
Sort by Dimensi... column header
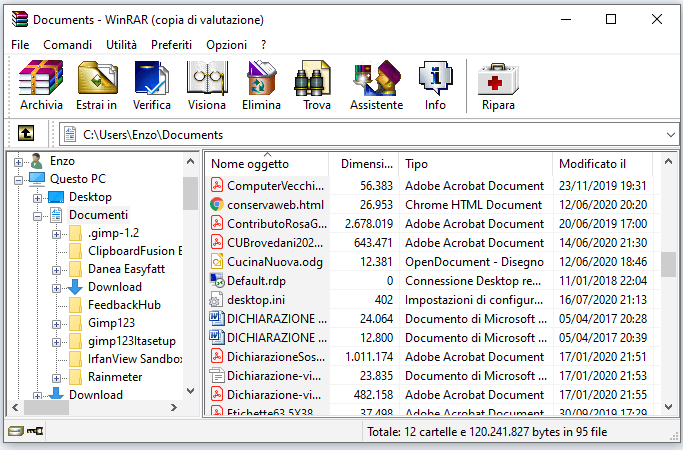pyautogui.click(x=364, y=164)
